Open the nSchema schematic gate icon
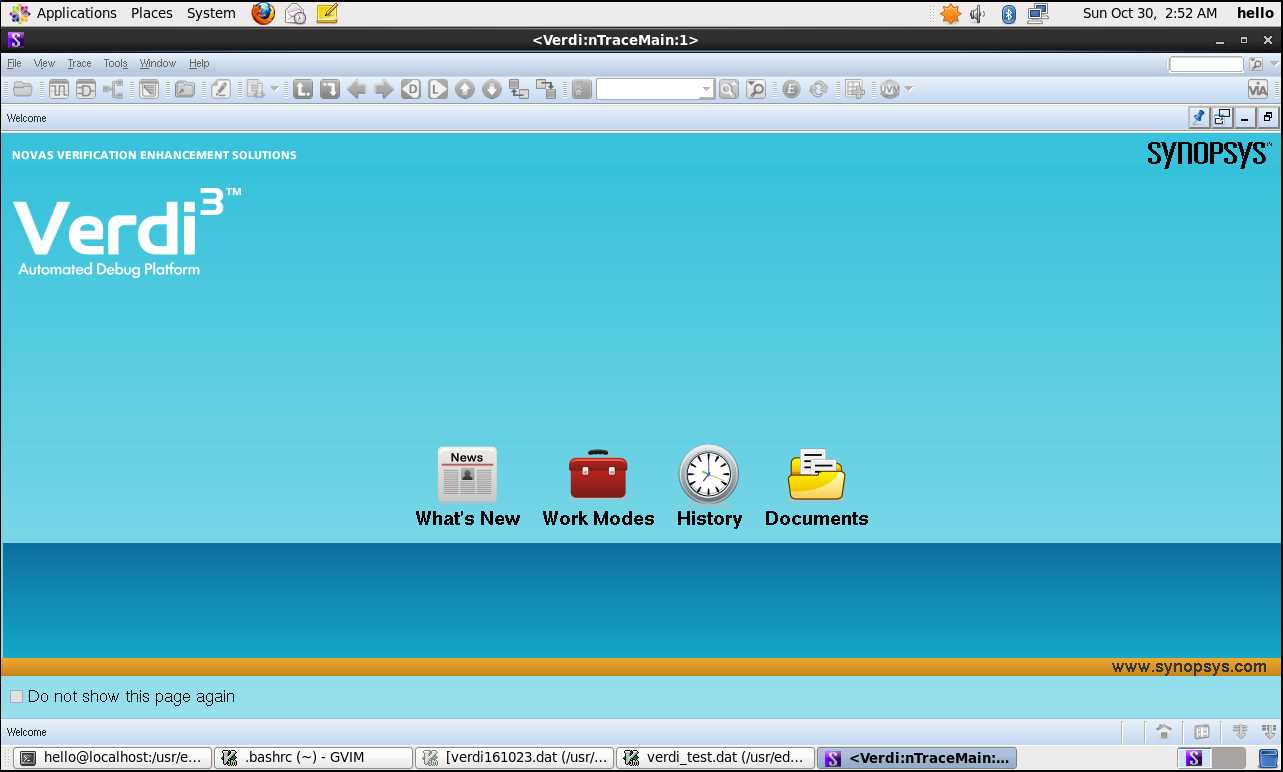Viewport: 1283px width, 772px height. 86,89
